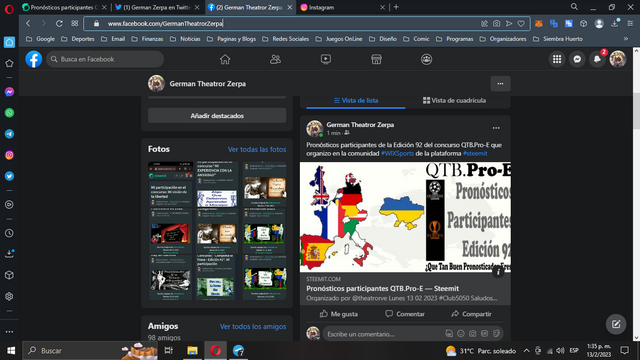Open Facebook home feed icon
Screen dimensions: 640x360
pyautogui.click(x=225, y=60)
